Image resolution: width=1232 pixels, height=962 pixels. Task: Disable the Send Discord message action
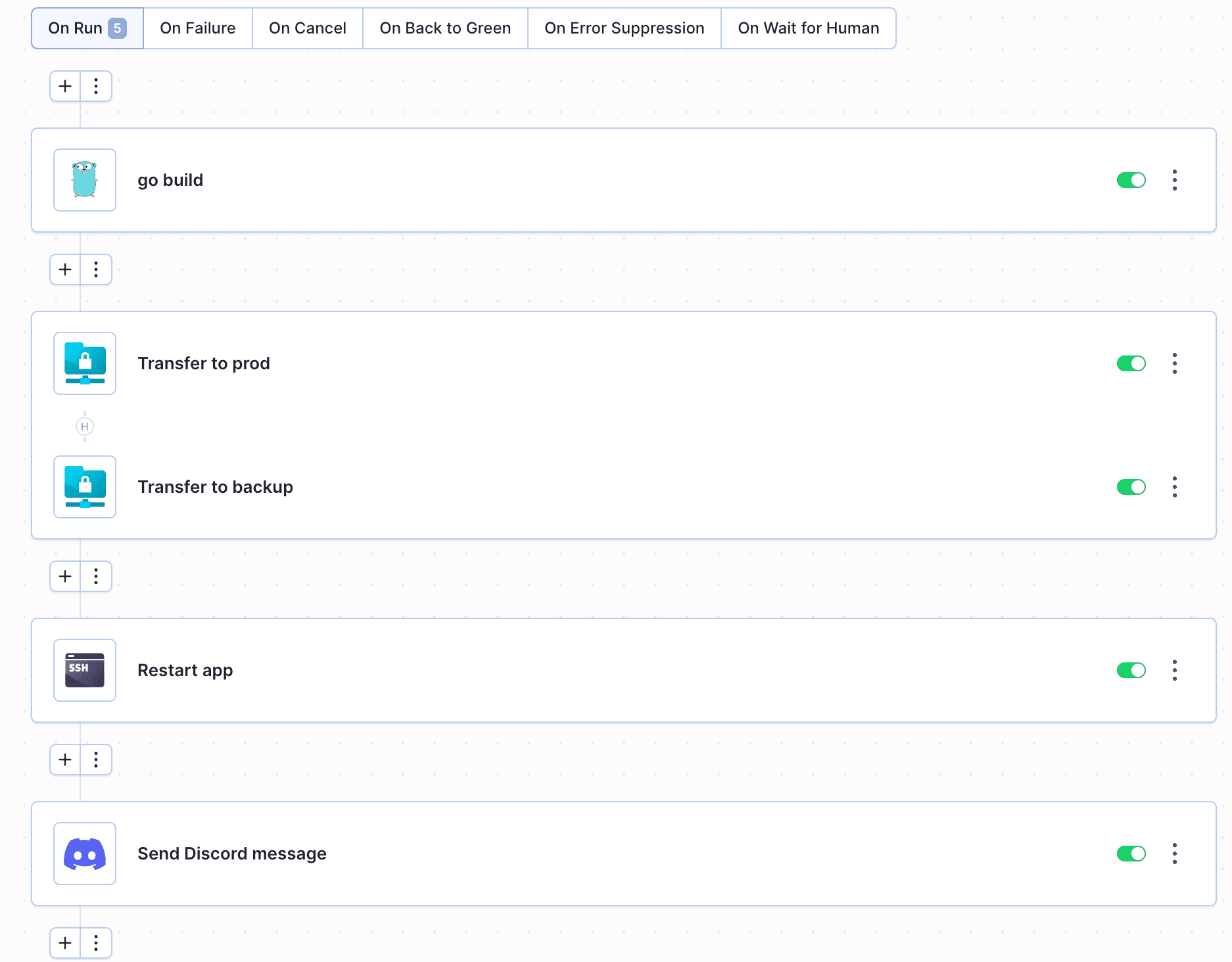tap(1131, 853)
